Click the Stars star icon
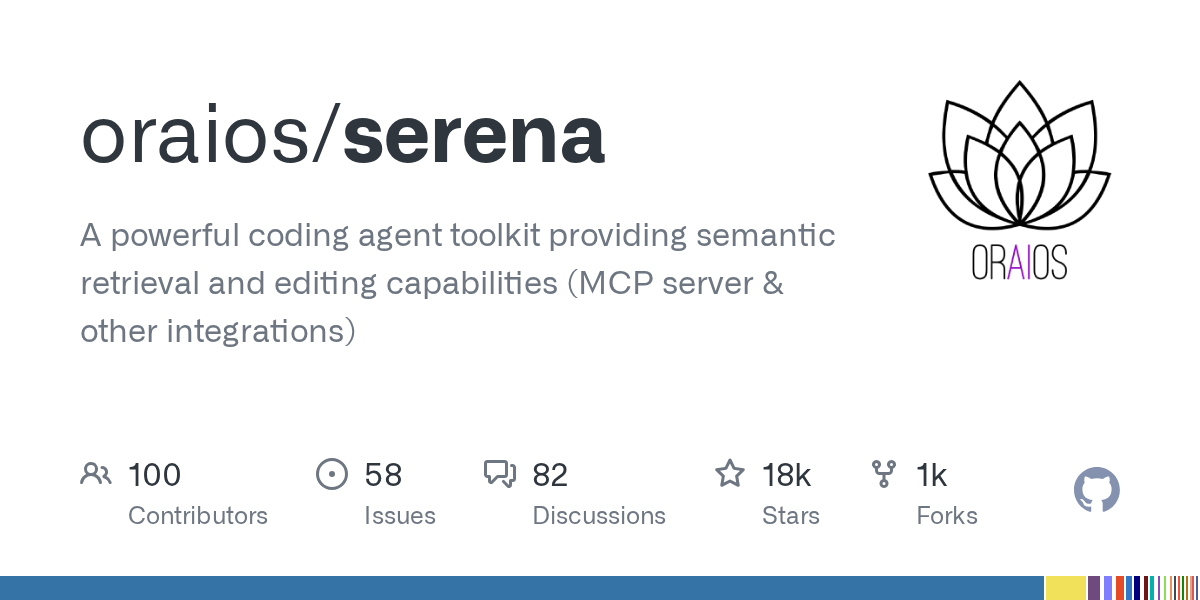Screen dimensions: 1200x600 [x=729, y=474]
